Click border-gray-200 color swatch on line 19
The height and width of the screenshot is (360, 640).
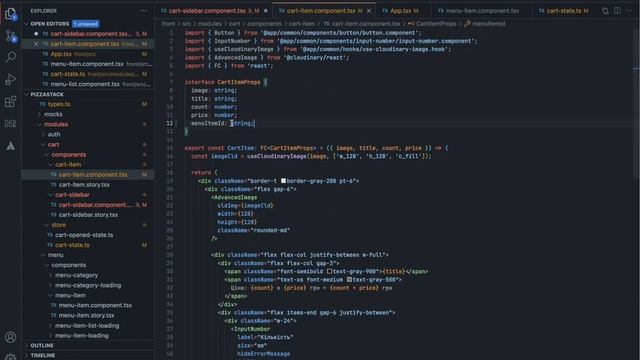[x=283, y=181]
